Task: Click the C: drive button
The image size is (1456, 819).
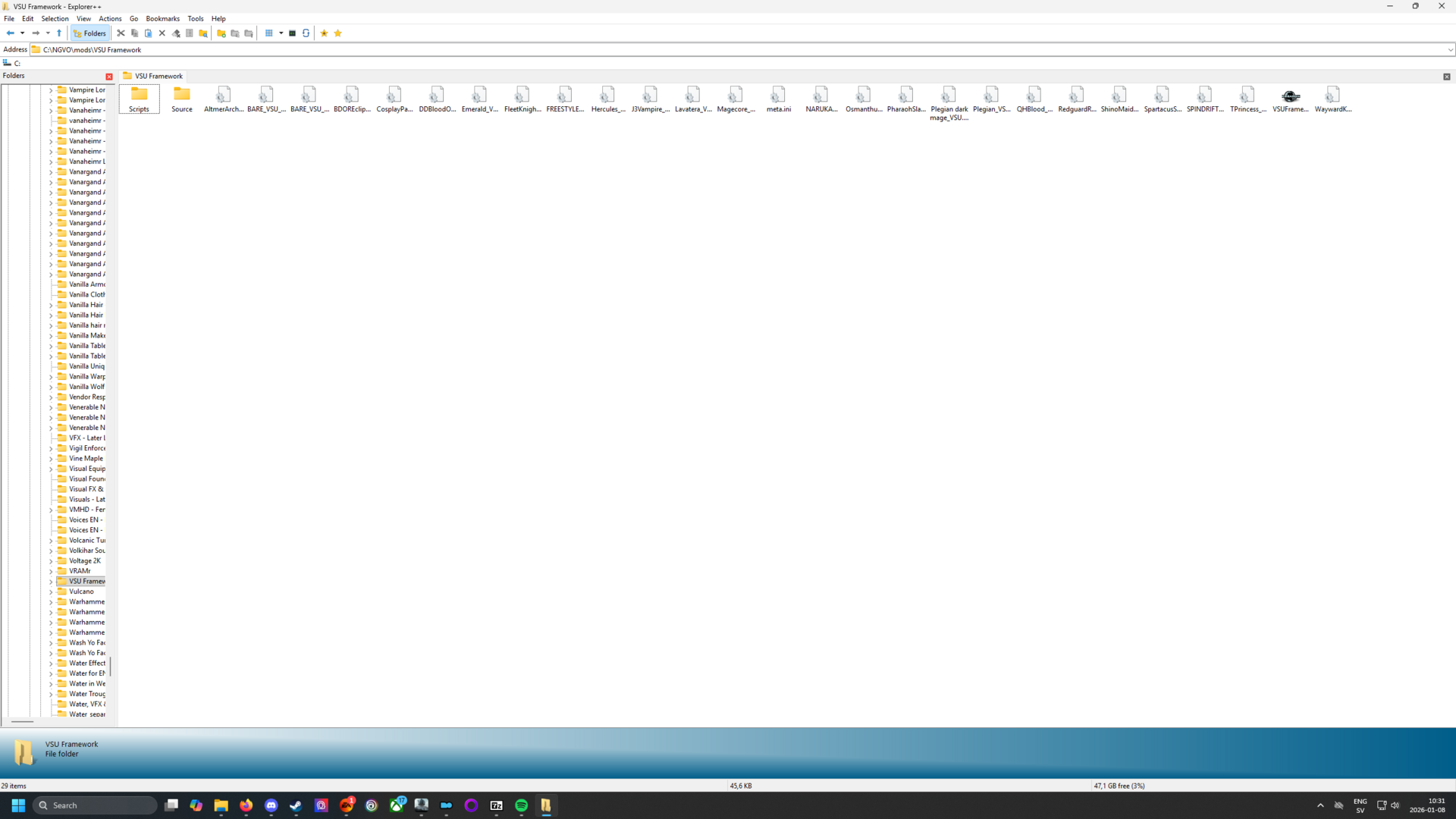Action: [12, 64]
